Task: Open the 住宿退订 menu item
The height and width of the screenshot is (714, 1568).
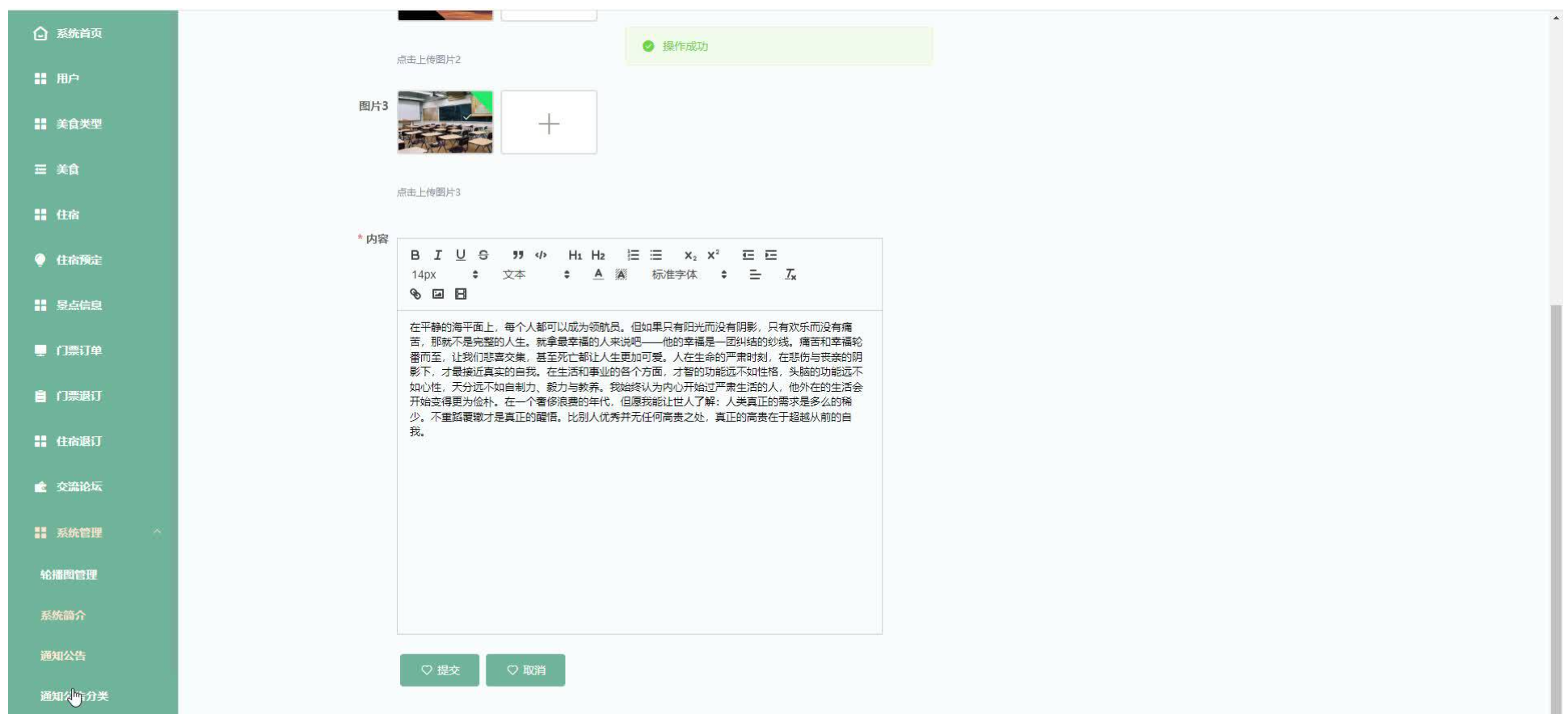Action: [x=93, y=441]
